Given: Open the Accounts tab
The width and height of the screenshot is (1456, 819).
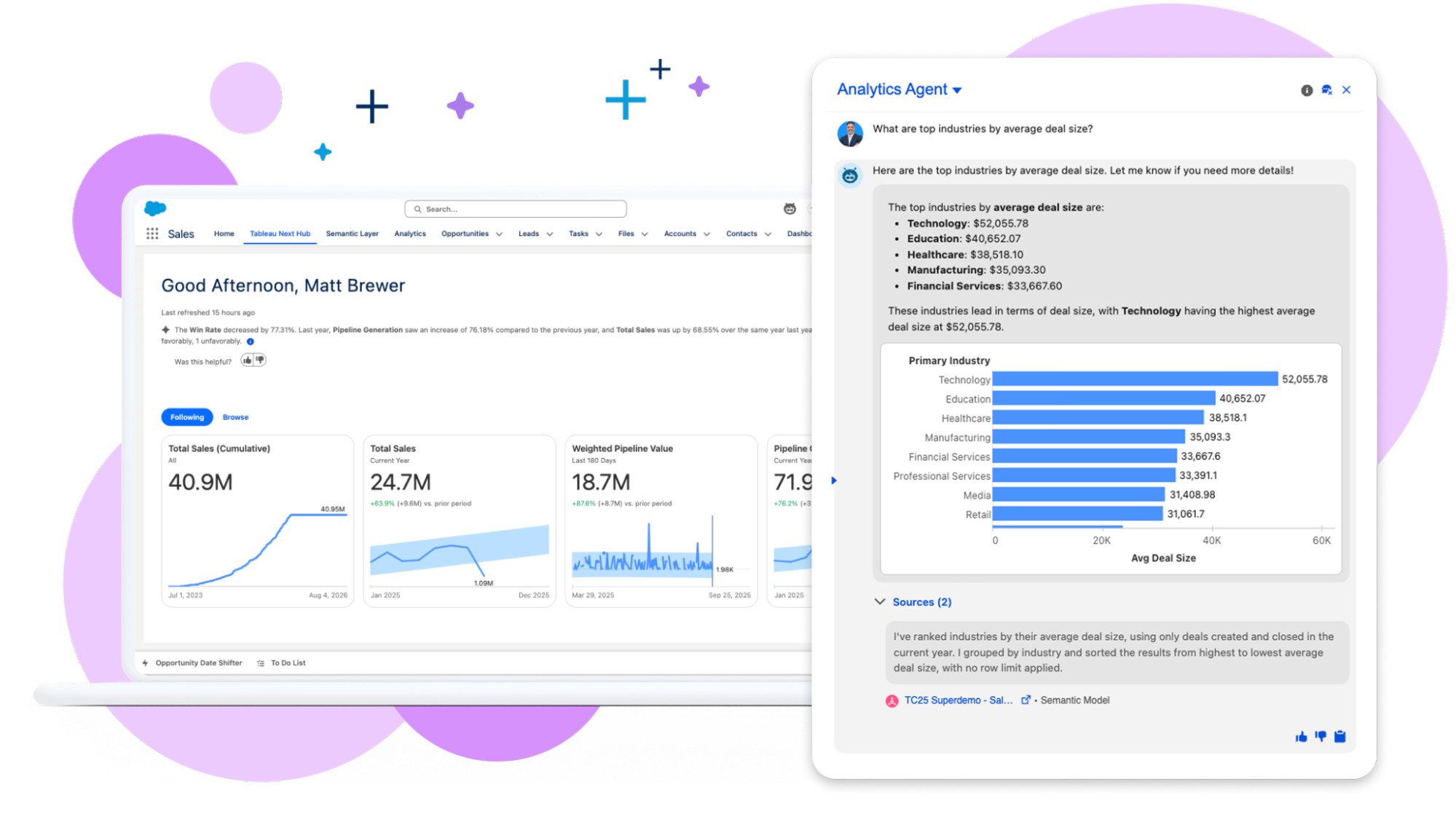Looking at the screenshot, I should tap(680, 234).
